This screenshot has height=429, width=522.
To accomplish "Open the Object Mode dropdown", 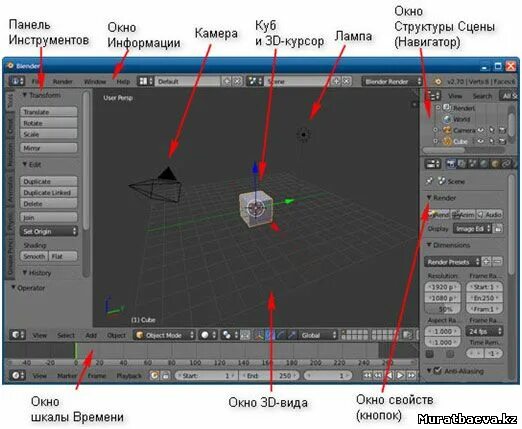I will [165, 335].
